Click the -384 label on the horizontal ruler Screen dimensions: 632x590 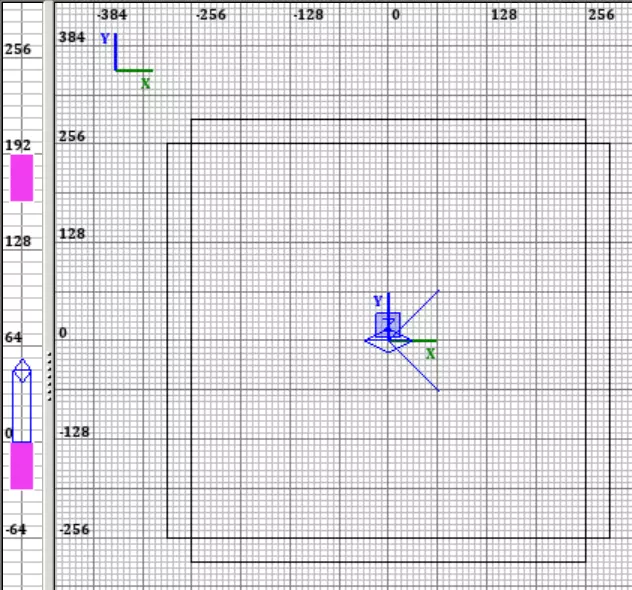[112, 15]
